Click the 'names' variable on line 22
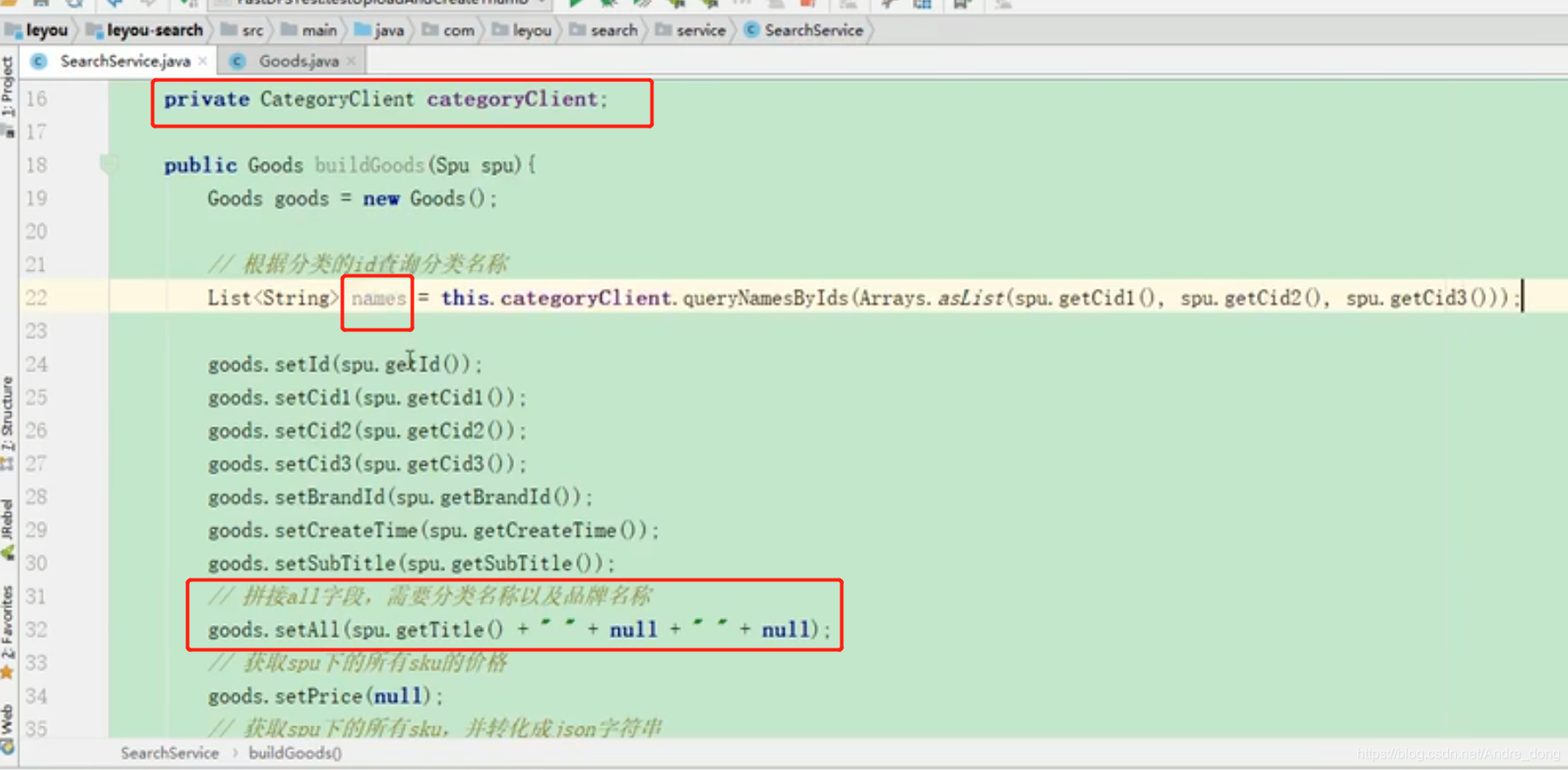1568x770 pixels. [x=379, y=298]
